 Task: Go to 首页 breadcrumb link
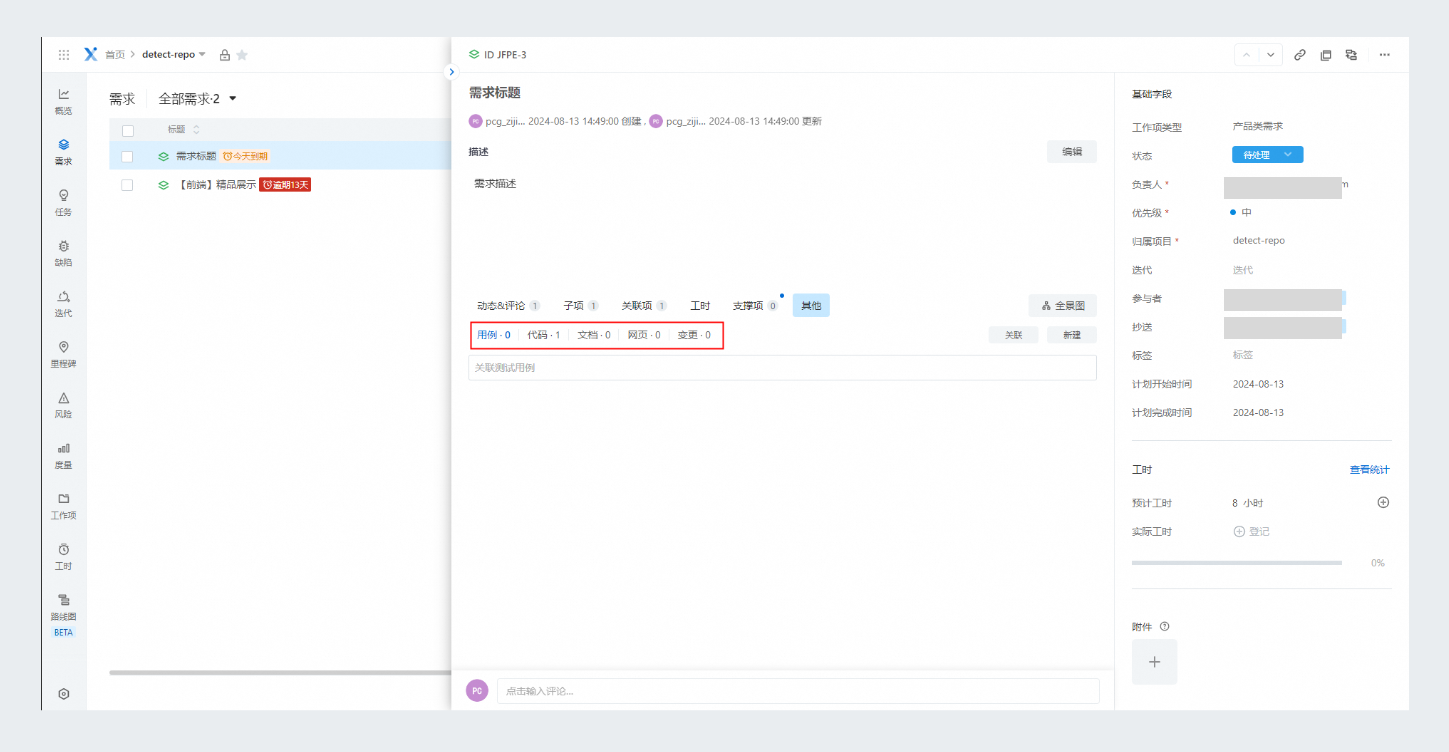point(115,55)
